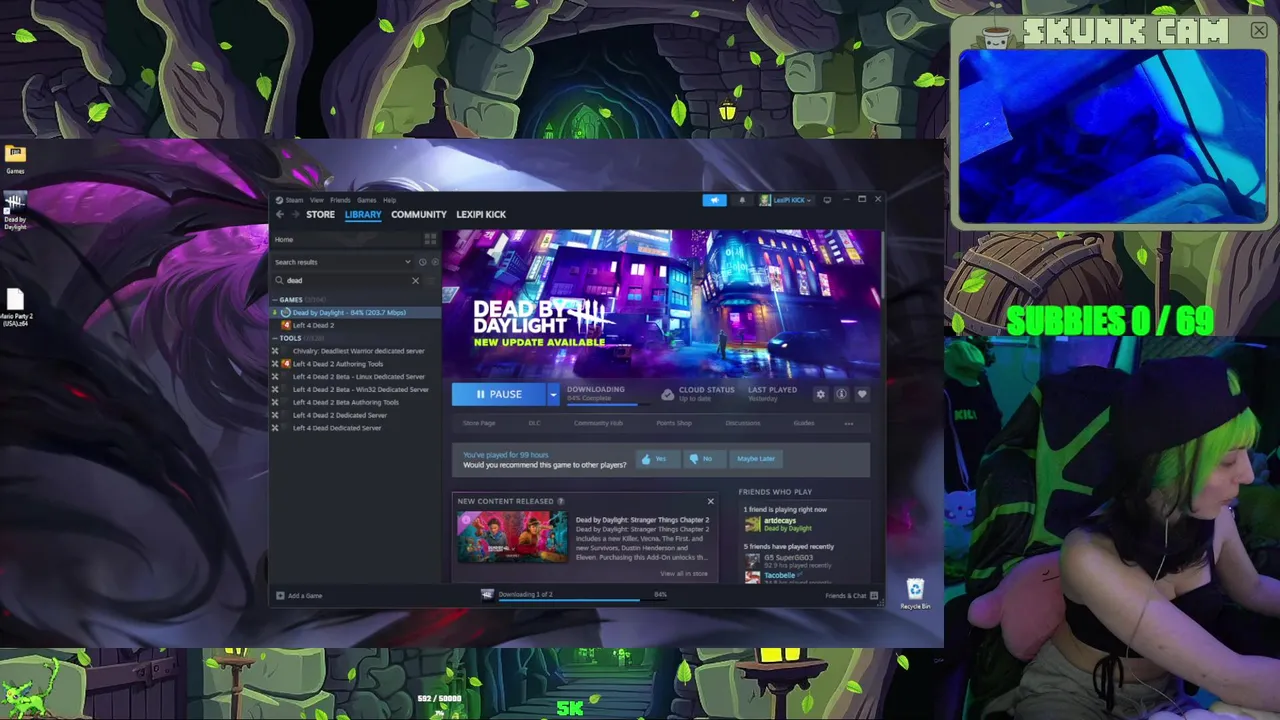Switch to Big Picture mode monitor icon
Viewport: 1280px width, 720px height.
coord(827,200)
